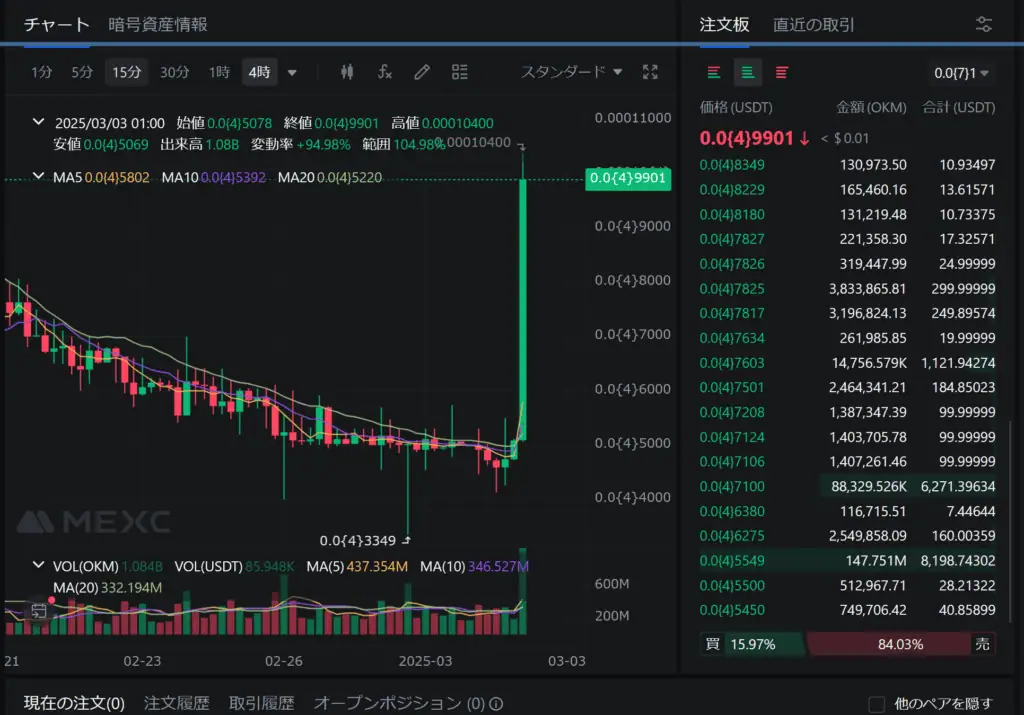1024x715 pixels.
Task: Set chart interval to 1時
Action: (219, 72)
